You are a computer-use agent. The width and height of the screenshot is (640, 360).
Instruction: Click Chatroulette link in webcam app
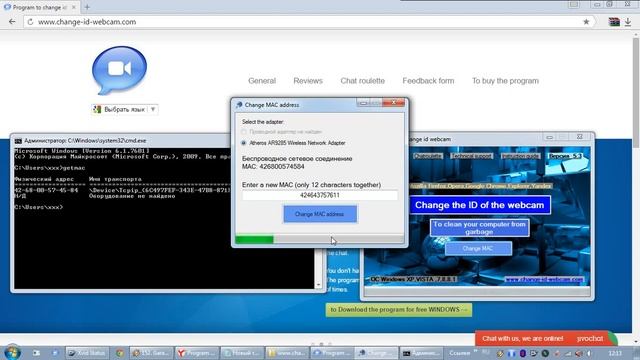pos(427,156)
